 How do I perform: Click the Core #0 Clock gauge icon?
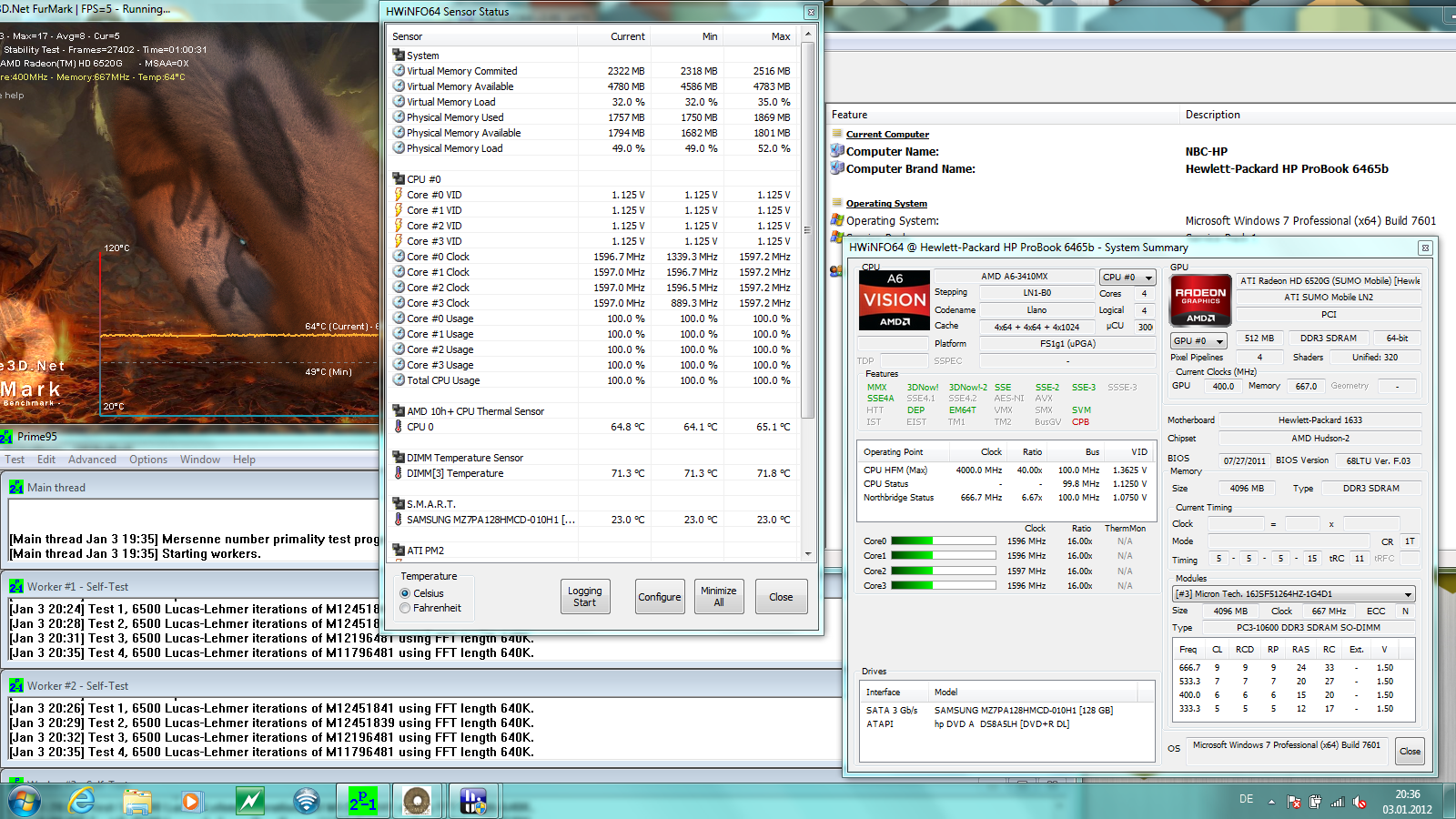(x=399, y=257)
